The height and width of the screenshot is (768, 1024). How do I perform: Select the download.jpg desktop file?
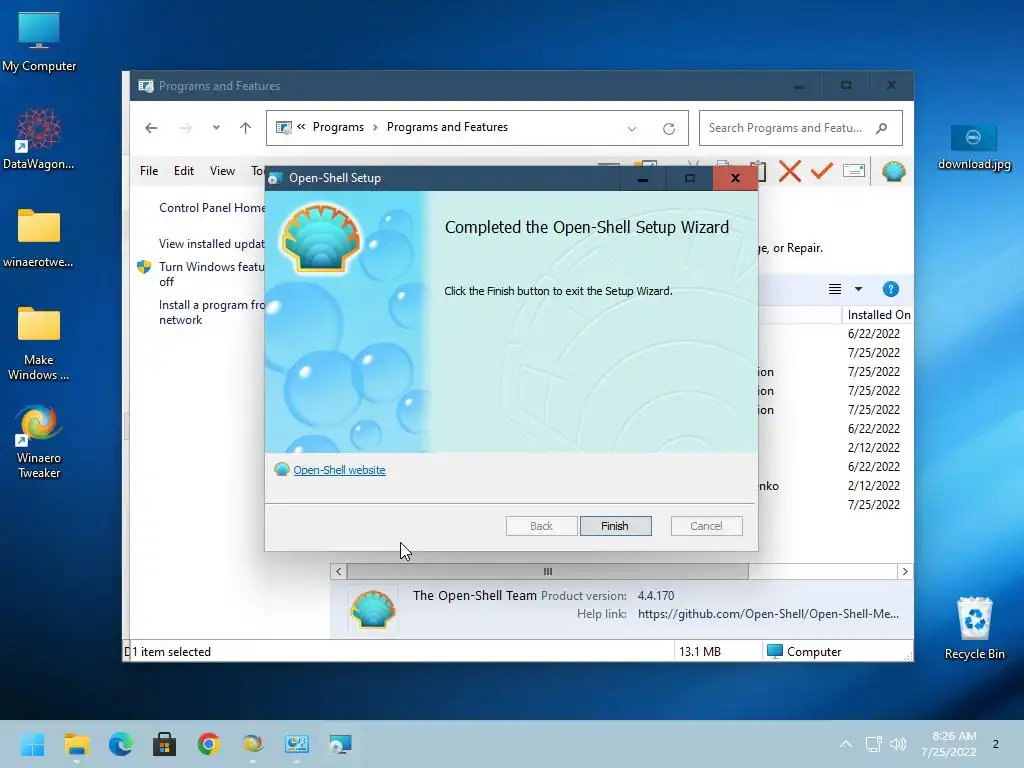974,147
